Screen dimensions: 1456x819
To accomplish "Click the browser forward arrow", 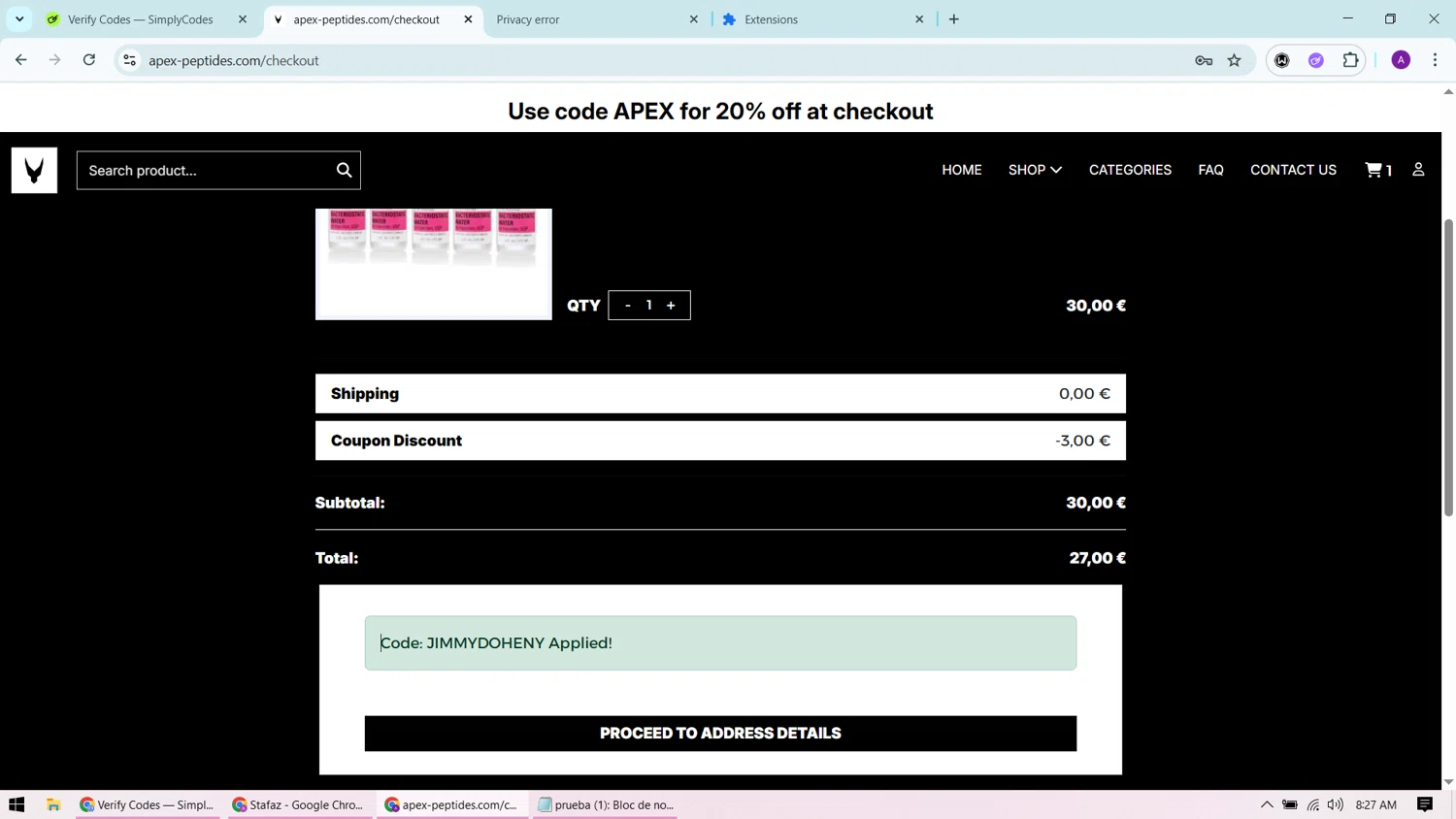I will tap(54, 60).
